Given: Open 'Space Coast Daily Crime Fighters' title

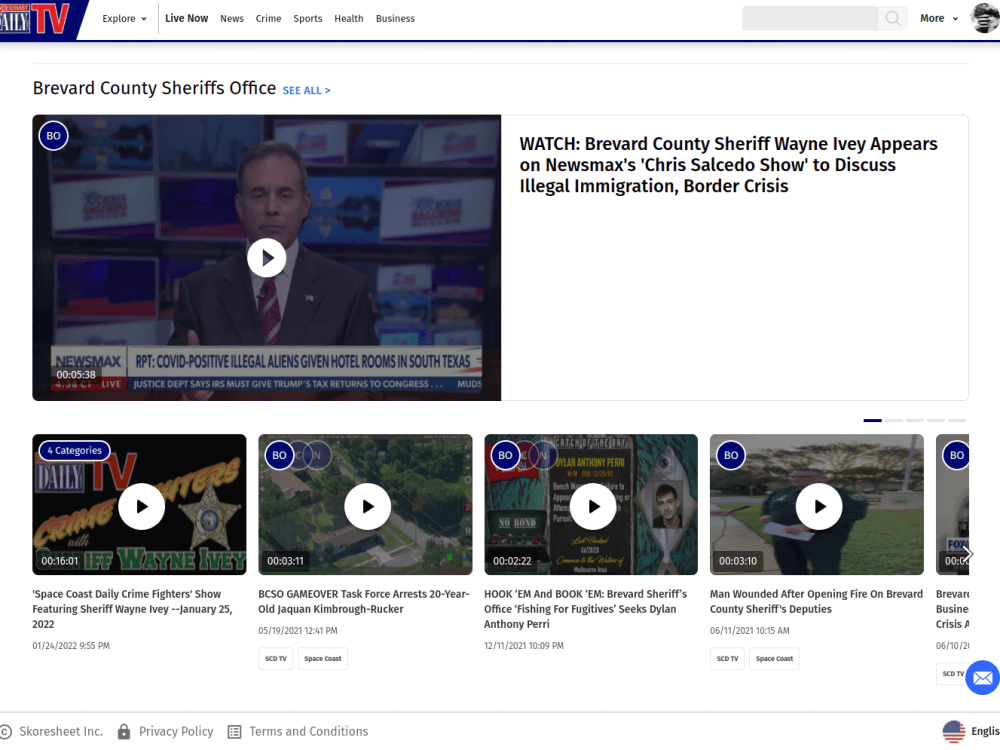Looking at the screenshot, I should point(133,609).
